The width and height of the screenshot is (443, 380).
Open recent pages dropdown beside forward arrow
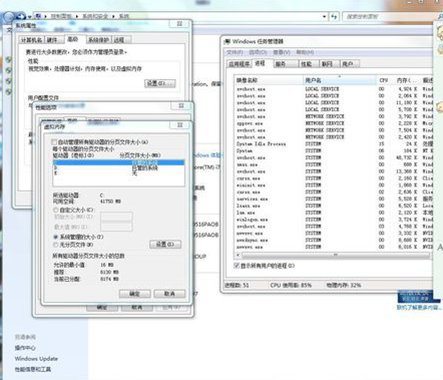(x=29, y=17)
